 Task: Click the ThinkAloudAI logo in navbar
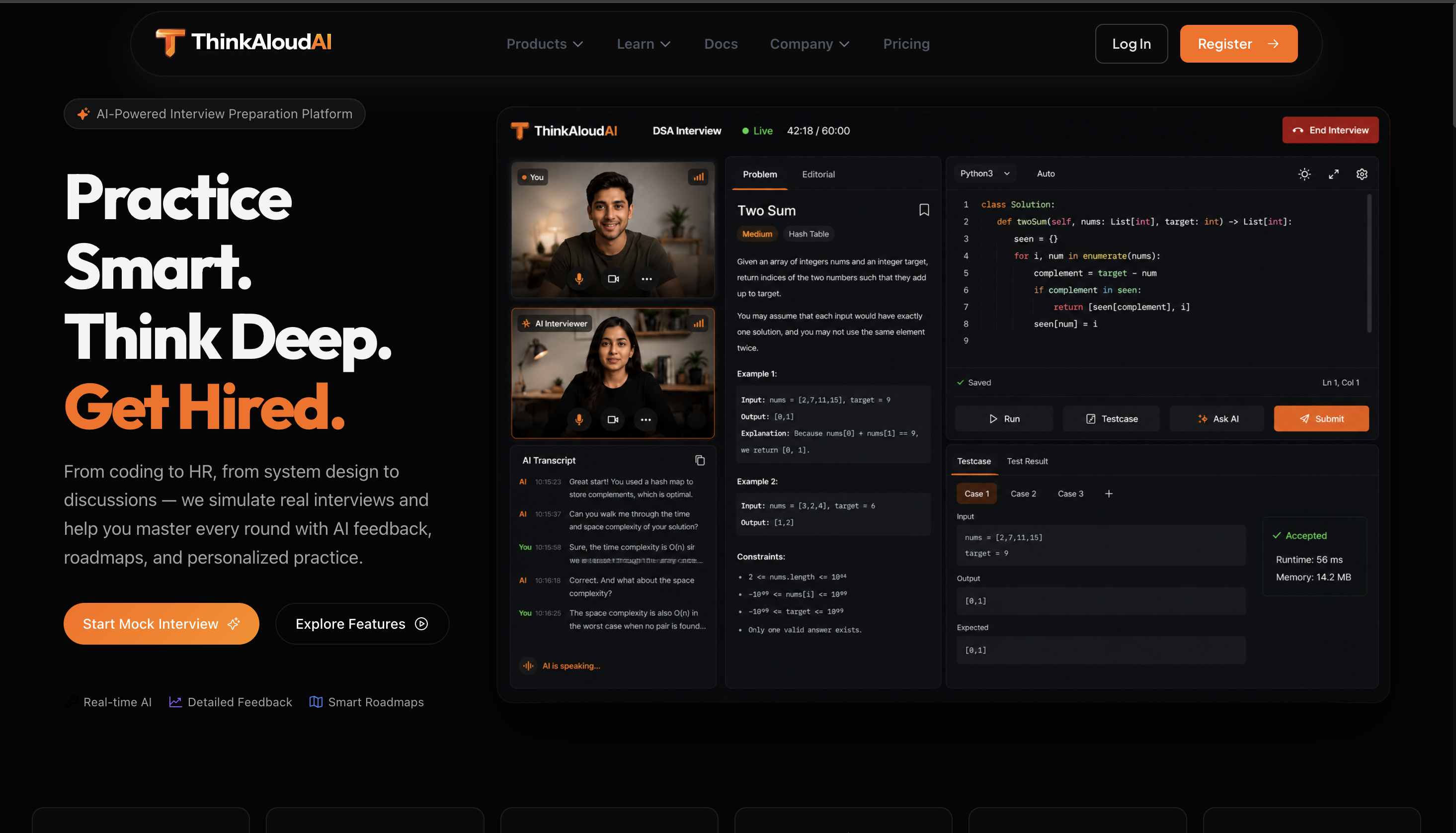[243, 43]
